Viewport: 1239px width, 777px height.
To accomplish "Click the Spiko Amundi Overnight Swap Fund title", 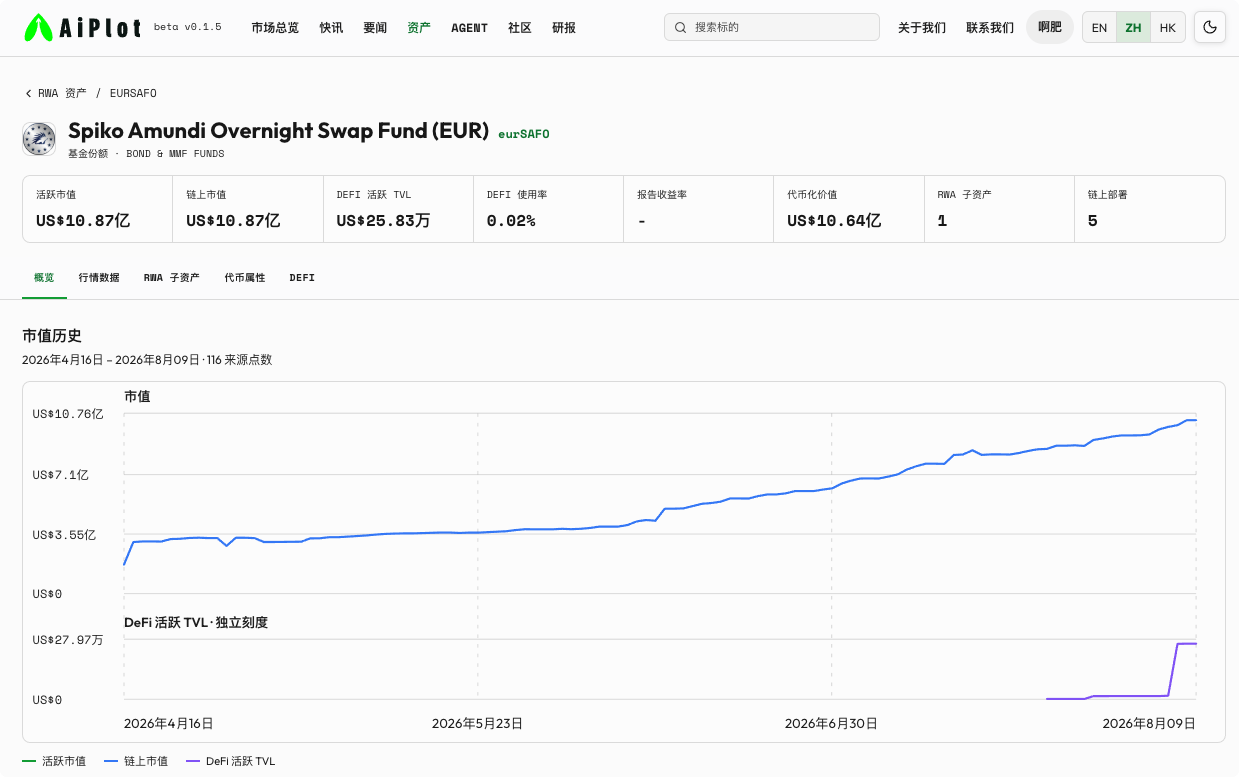I will (278, 131).
